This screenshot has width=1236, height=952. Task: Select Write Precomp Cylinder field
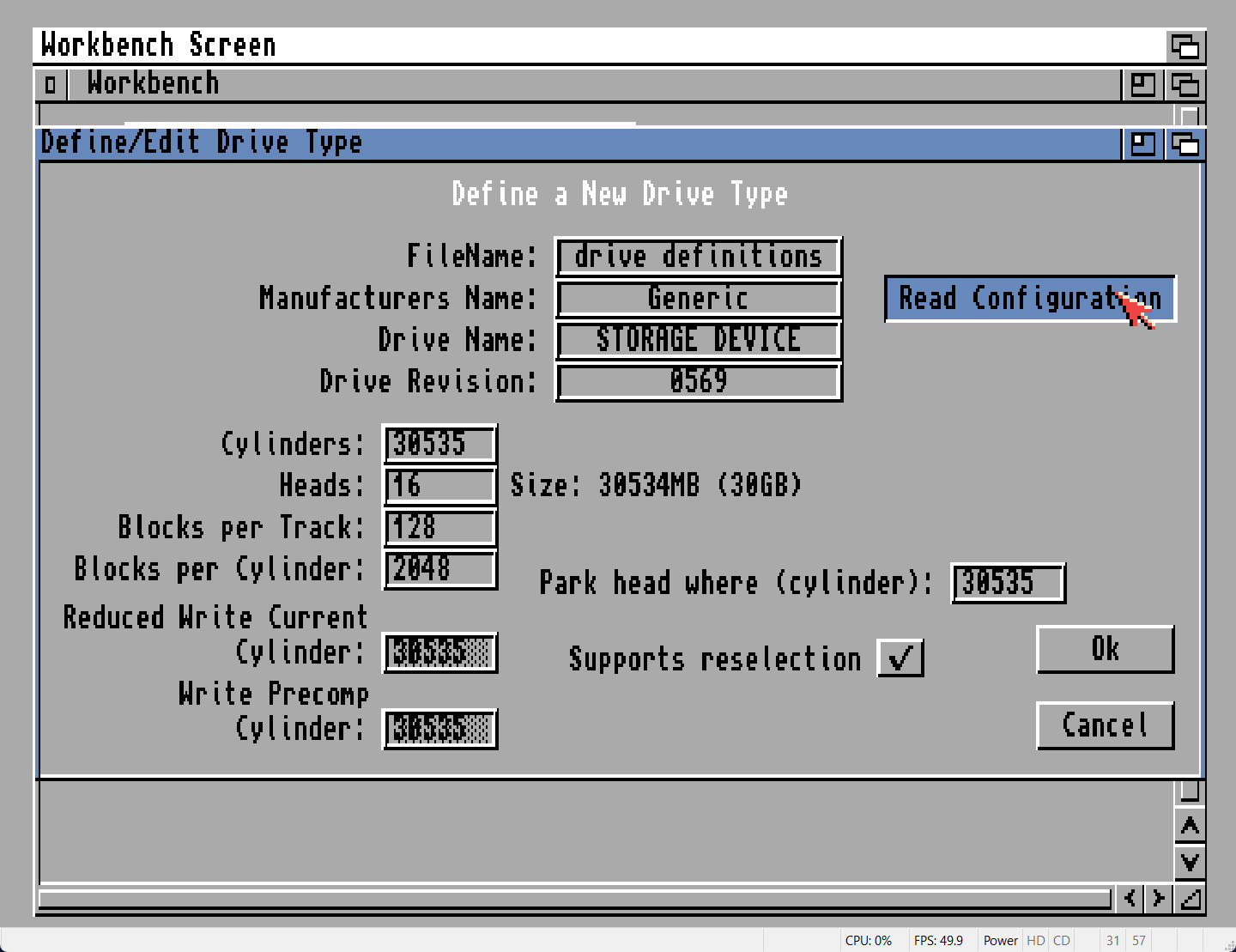(x=439, y=729)
